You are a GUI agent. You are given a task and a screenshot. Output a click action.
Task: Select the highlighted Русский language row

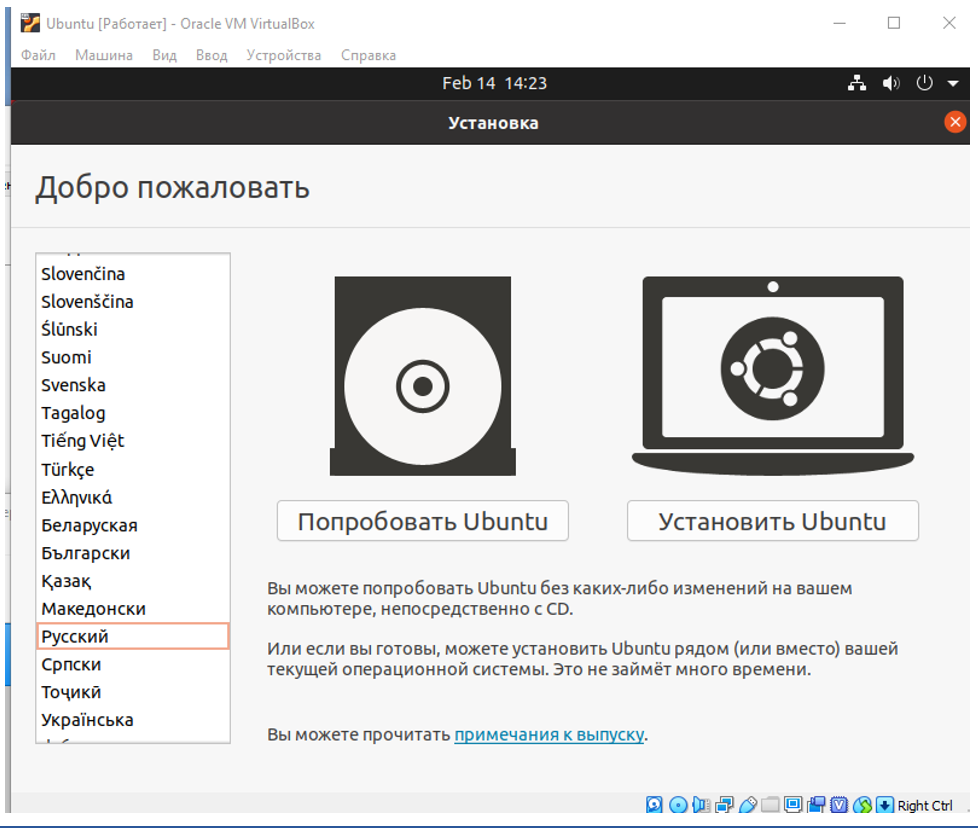[x=133, y=636]
